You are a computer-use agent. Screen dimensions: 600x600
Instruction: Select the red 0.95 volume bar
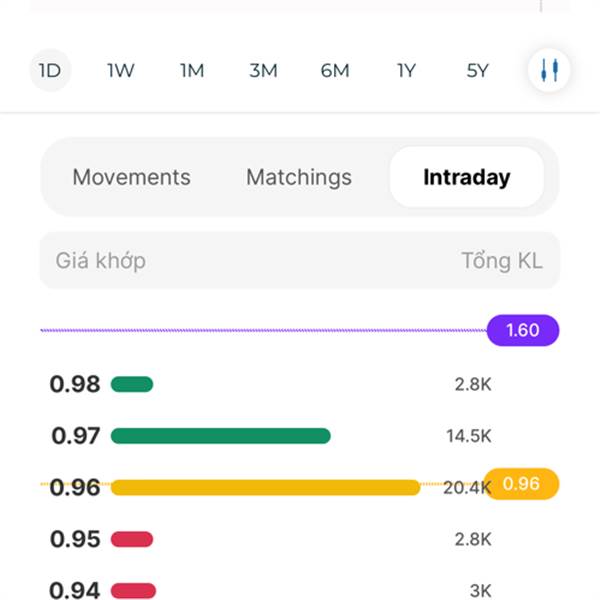(x=132, y=539)
